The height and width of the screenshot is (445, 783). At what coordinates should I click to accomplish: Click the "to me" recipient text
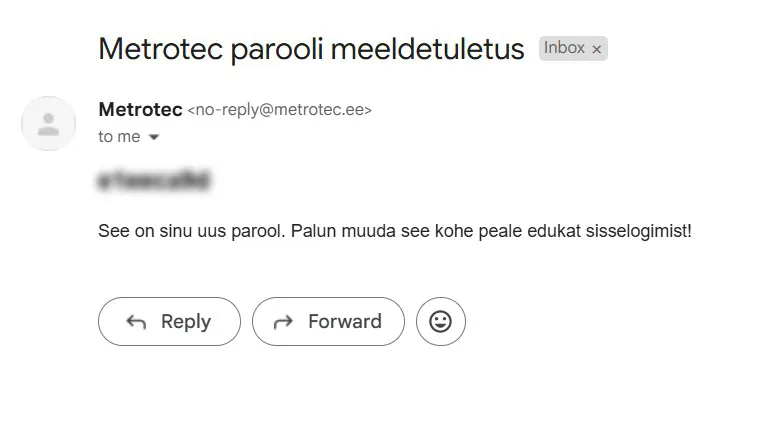pyautogui.click(x=119, y=137)
